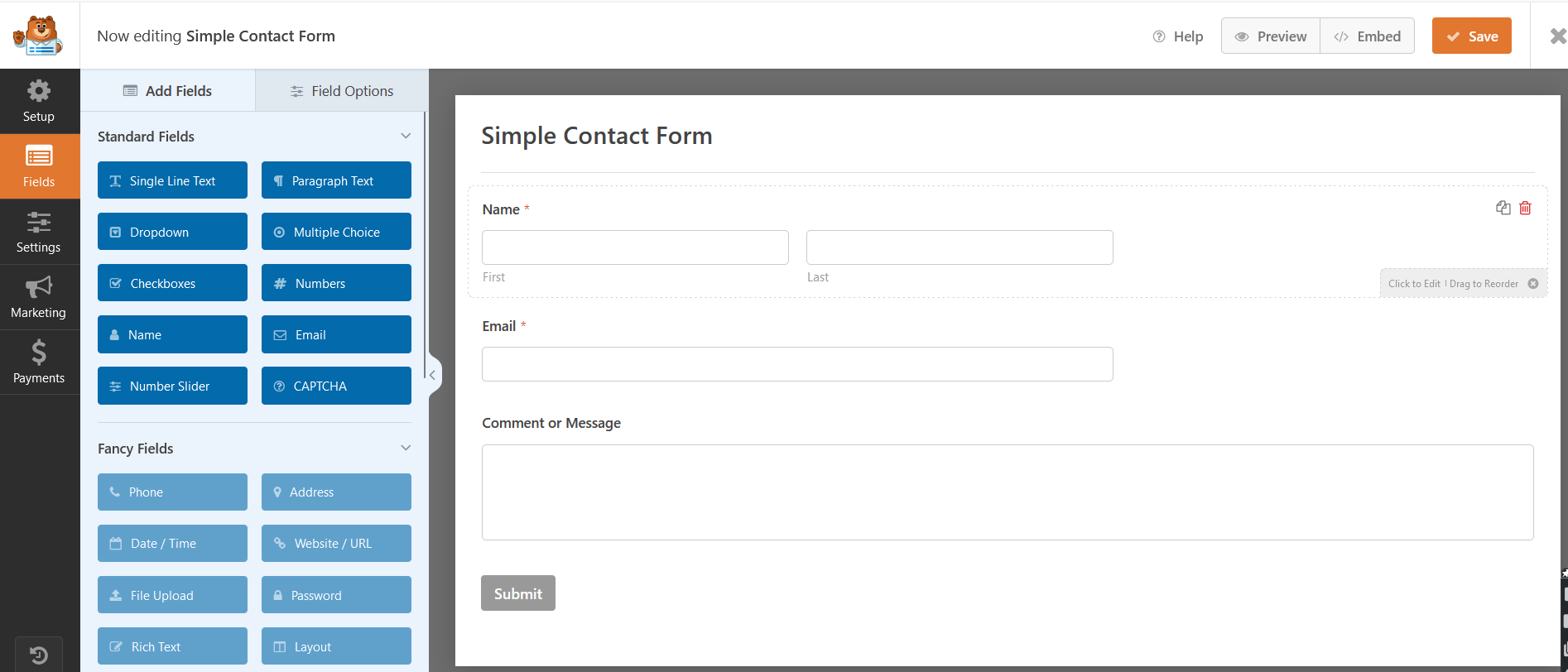Preview the form

[x=1270, y=36]
